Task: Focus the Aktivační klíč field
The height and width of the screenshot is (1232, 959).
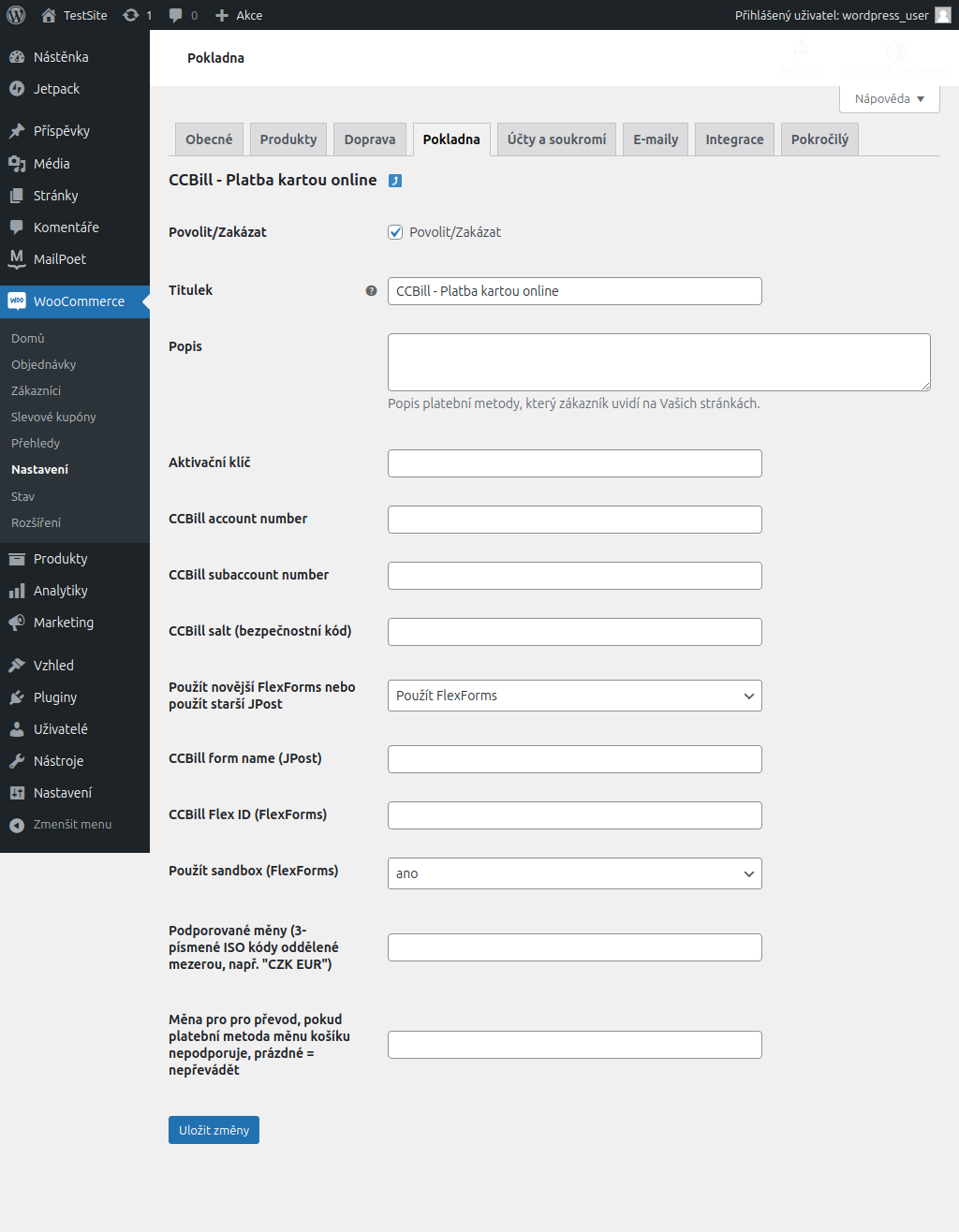Action: click(x=575, y=463)
